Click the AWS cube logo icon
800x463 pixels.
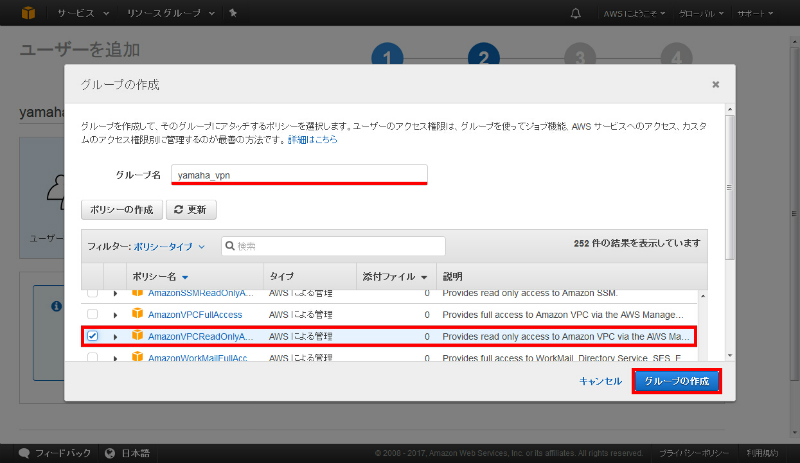pos(31,14)
